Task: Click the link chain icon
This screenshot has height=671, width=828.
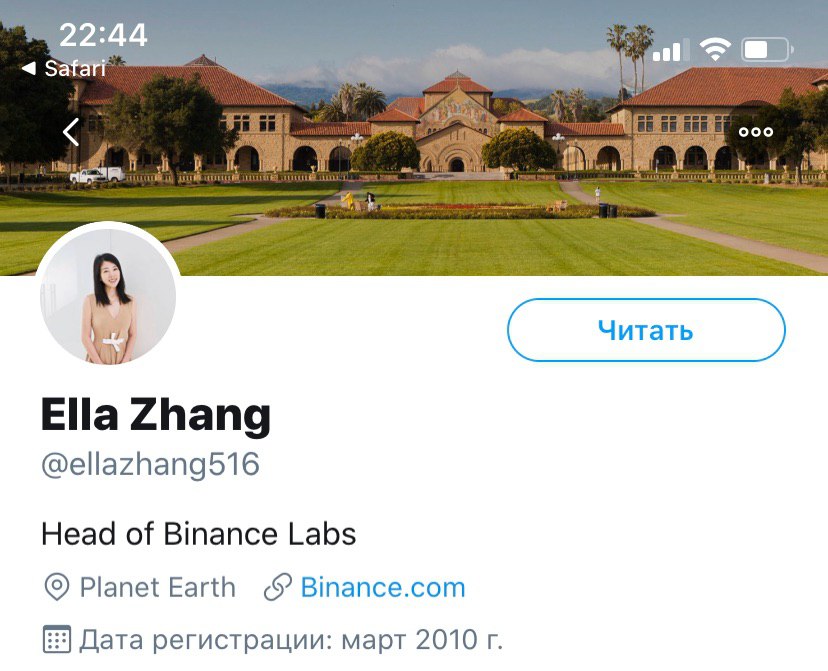Action: [x=278, y=587]
